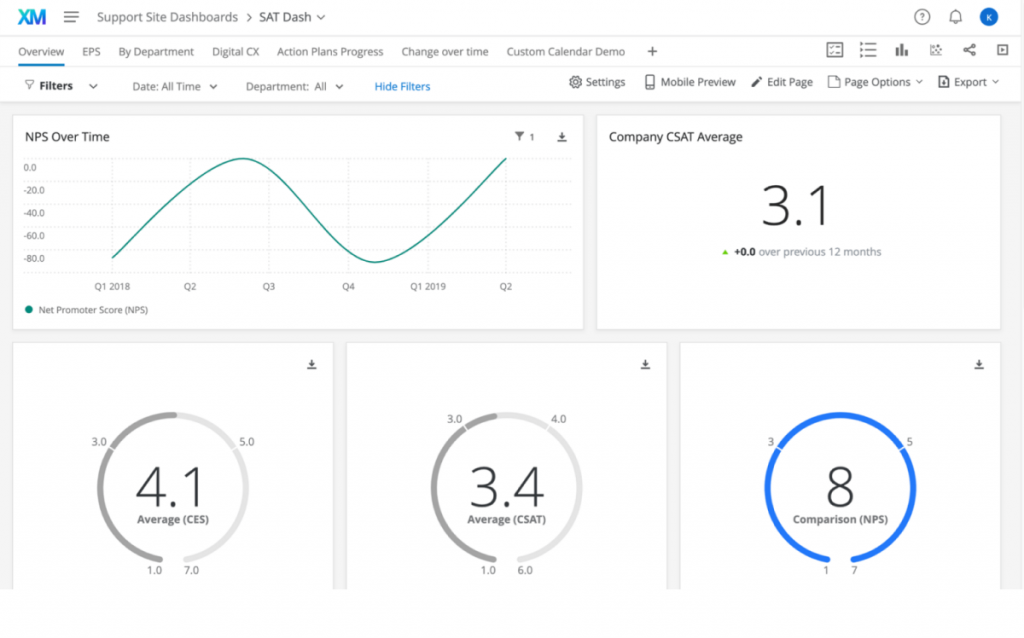The width and height of the screenshot is (1024, 638).
Task: Click the 7.0 label on CES gauge
Action: pos(191,571)
